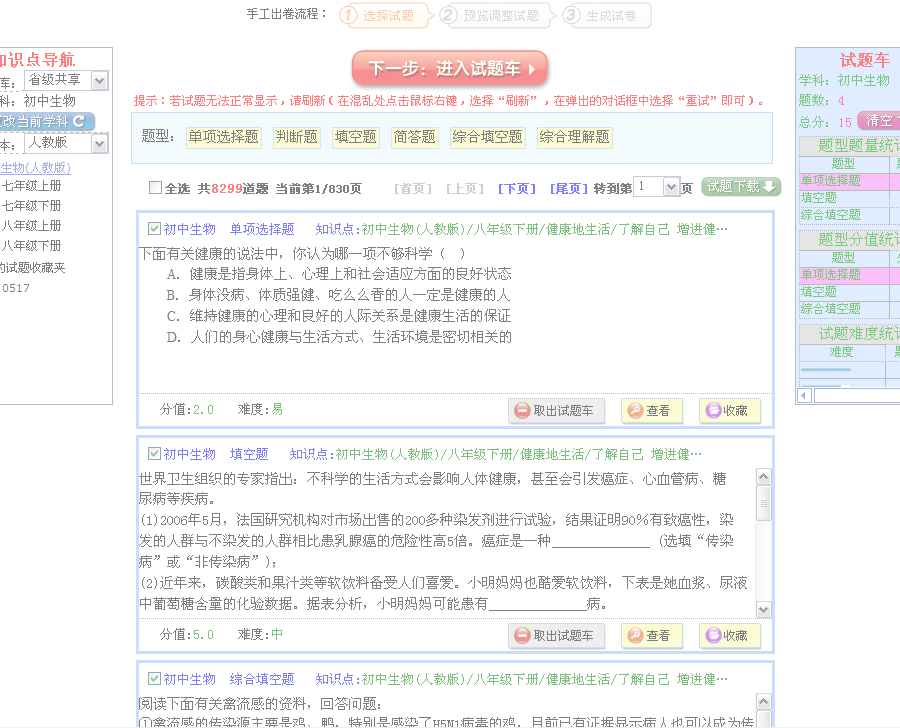Toggle the 全选 select-all checkbox
Image resolution: width=900 pixels, height=728 pixels.
tap(155, 188)
